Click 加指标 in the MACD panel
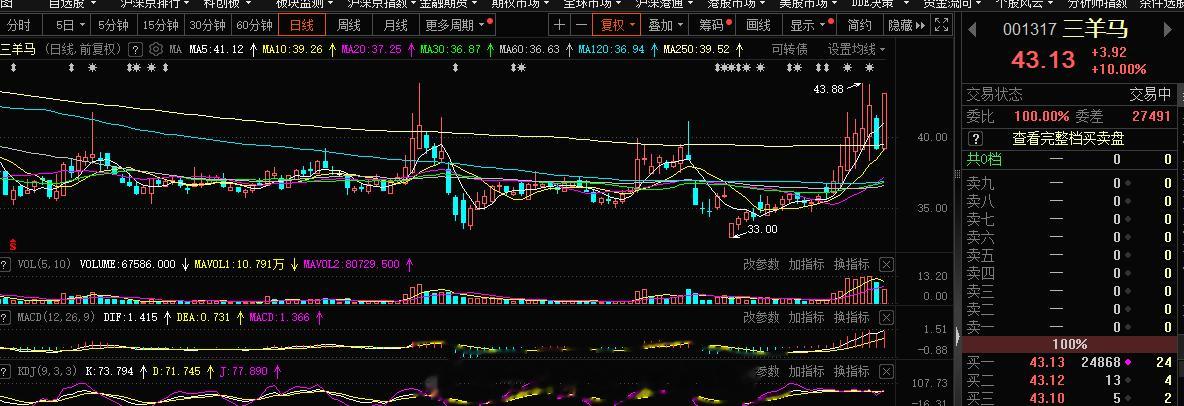This screenshot has height=406, width=1184. (806, 318)
